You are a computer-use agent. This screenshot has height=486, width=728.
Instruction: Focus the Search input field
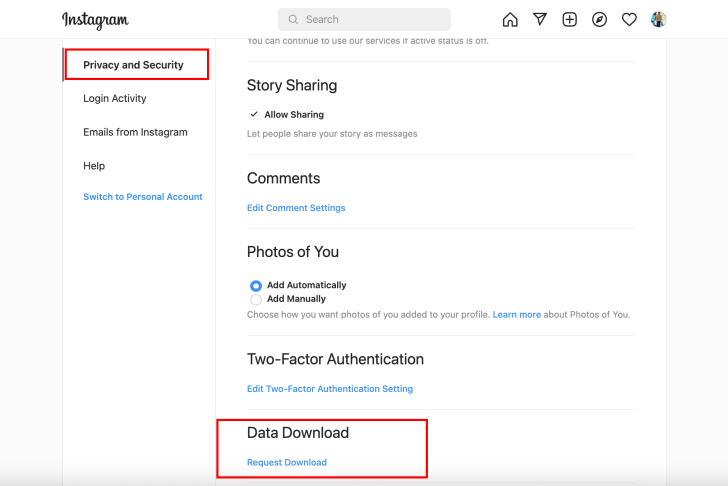[364, 19]
